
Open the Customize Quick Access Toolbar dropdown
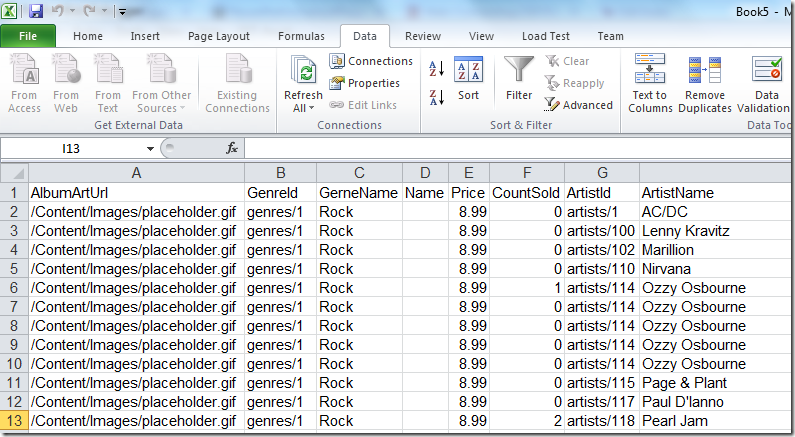122,11
